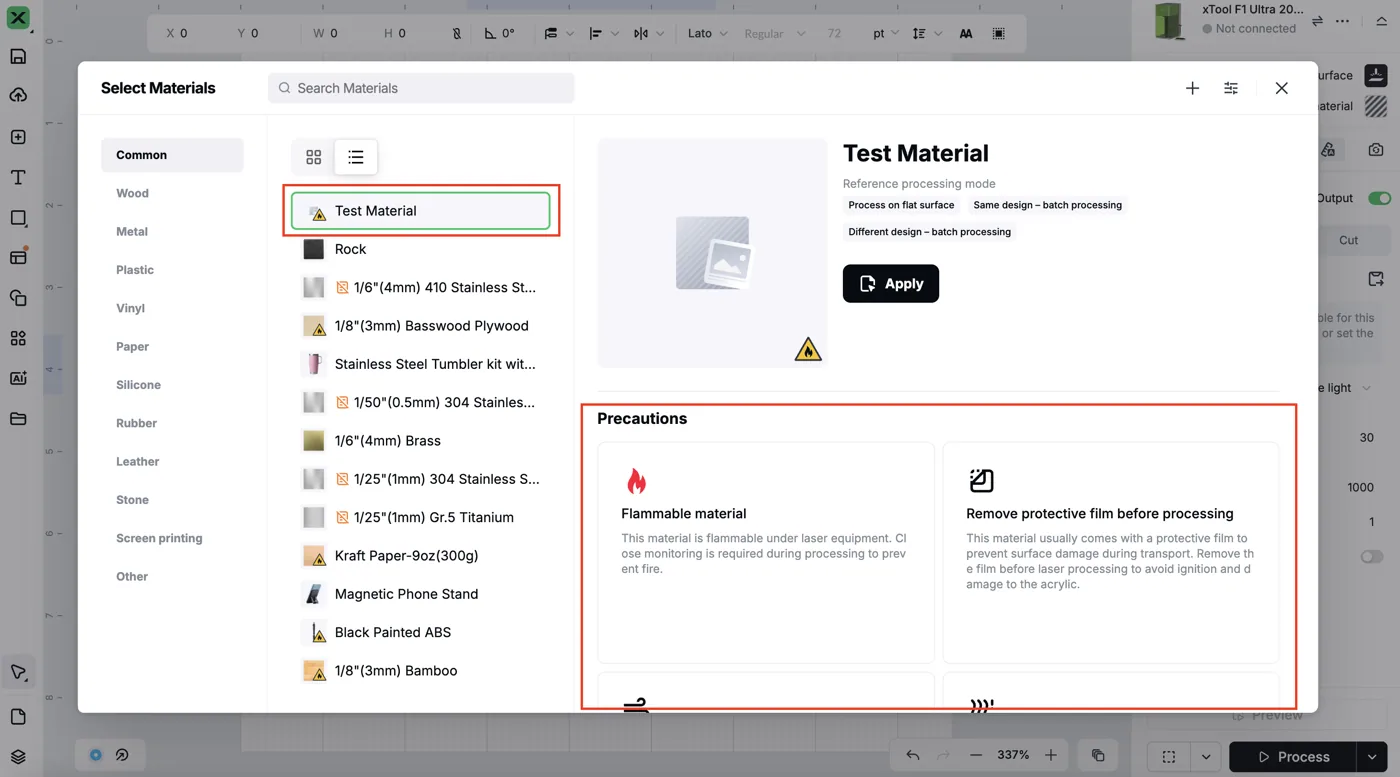Select the Text tool in left sidebar
Viewport: 1400px width, 777px height.
tap(18, 177)
